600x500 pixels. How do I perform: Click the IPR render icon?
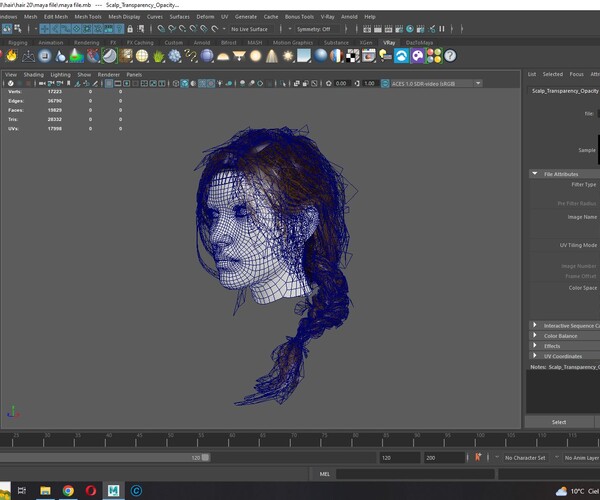tap(388, 29)
